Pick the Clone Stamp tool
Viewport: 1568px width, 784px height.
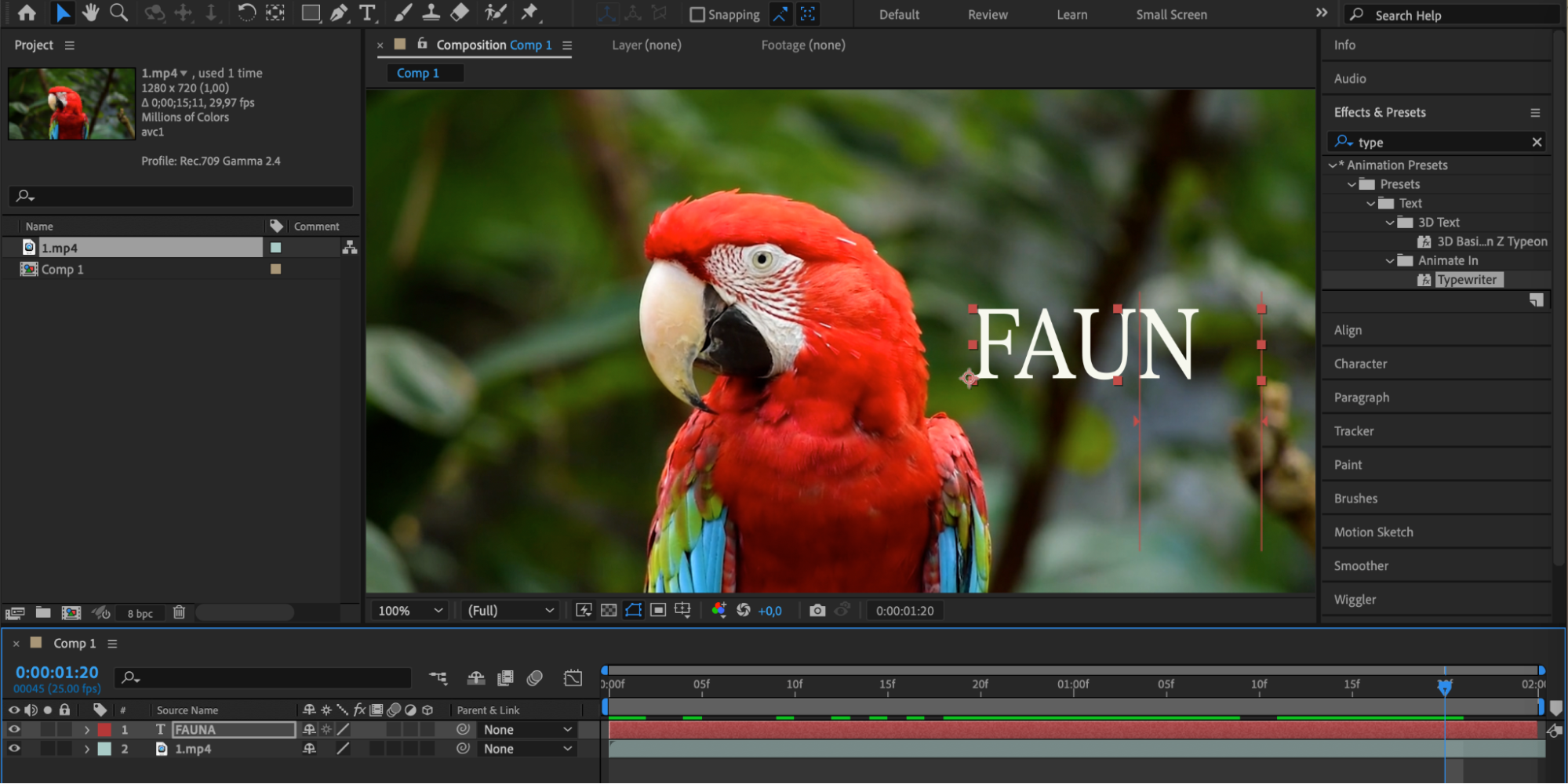click(x=431, y=13)
